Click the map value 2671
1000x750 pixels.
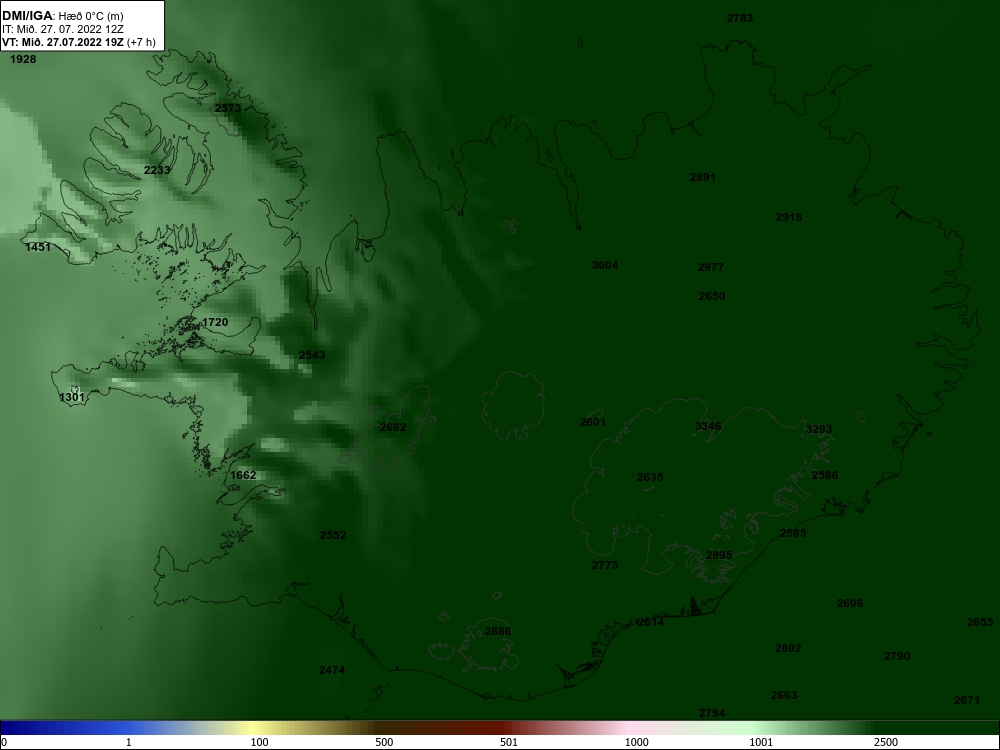(966, 700)
